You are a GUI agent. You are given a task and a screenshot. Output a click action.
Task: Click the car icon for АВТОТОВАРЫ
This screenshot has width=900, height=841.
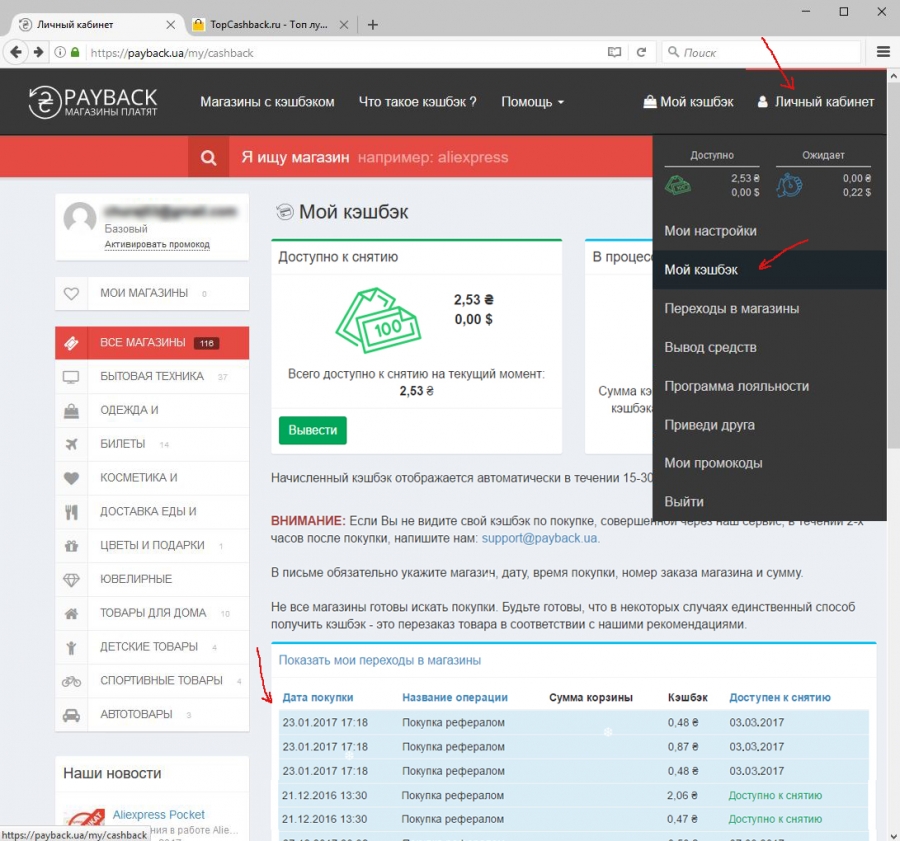click(71, 715)
